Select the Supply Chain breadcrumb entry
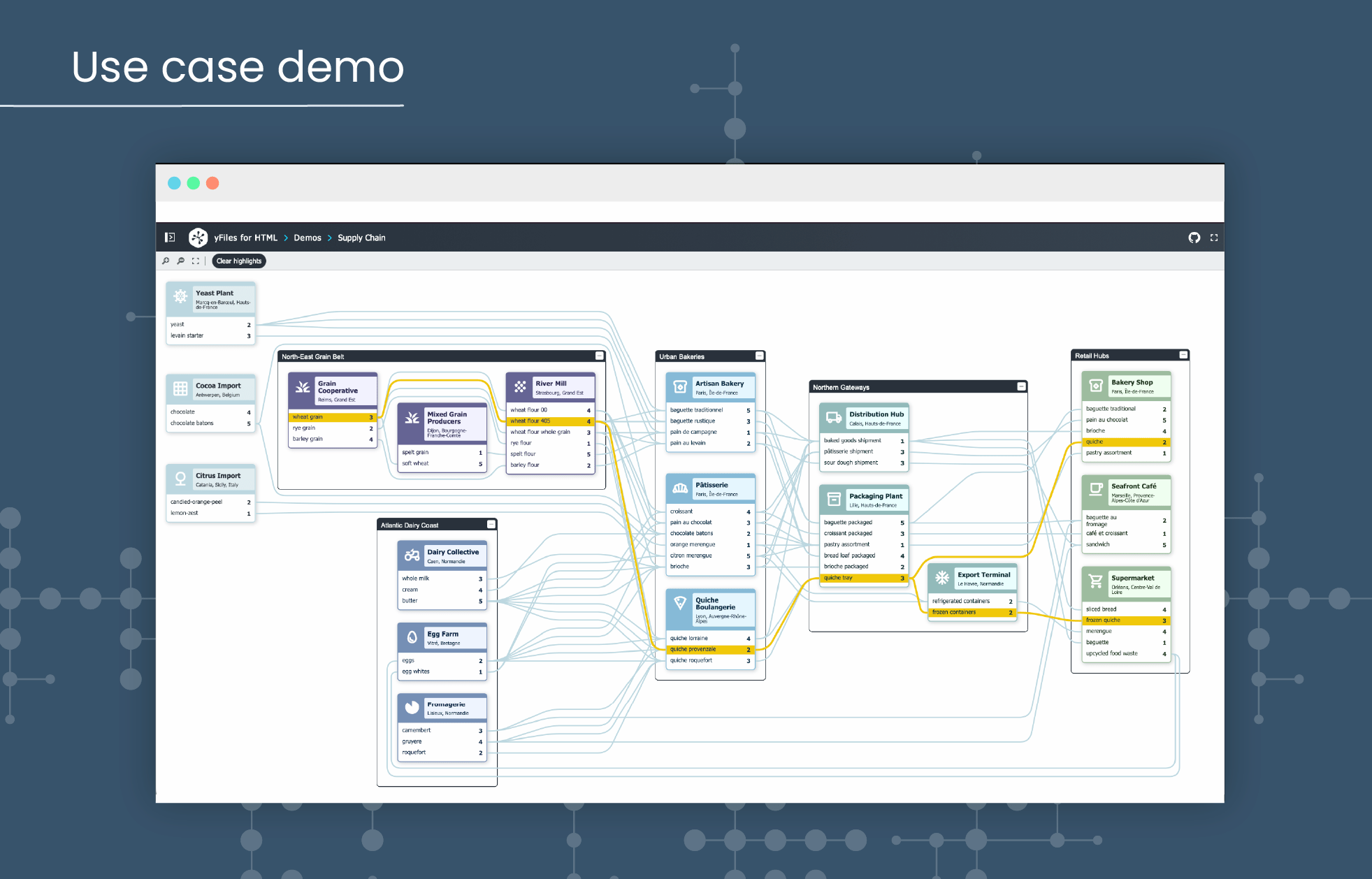 pos(361,238)
